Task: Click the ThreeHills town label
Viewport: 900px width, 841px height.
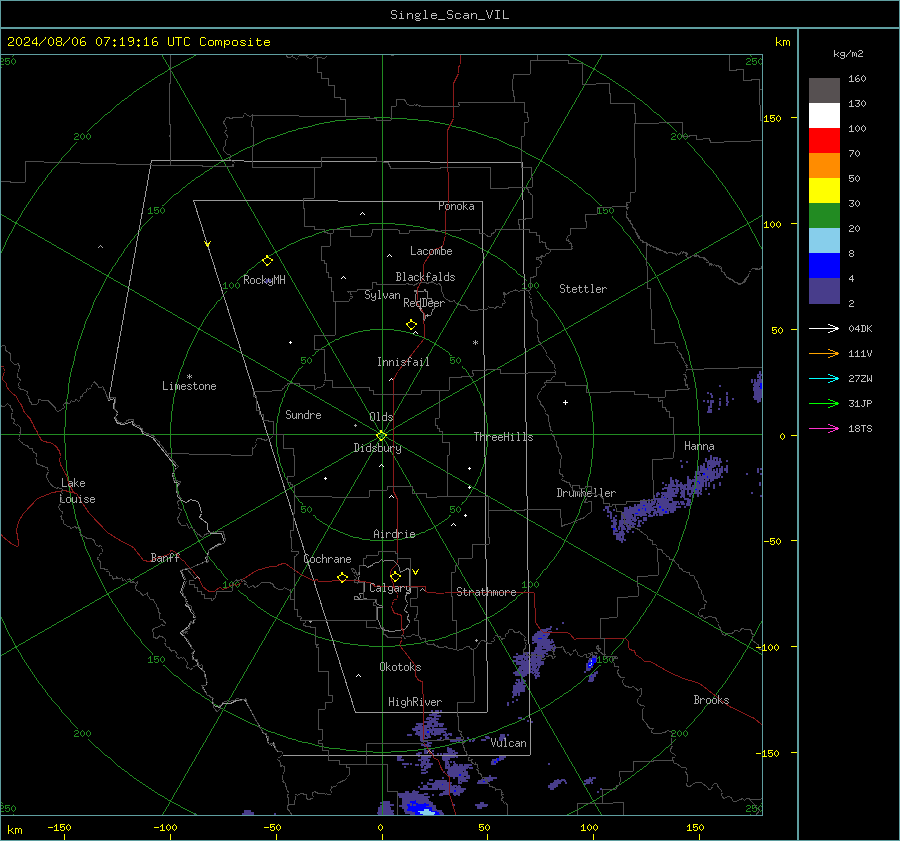Action: [503, 437]
